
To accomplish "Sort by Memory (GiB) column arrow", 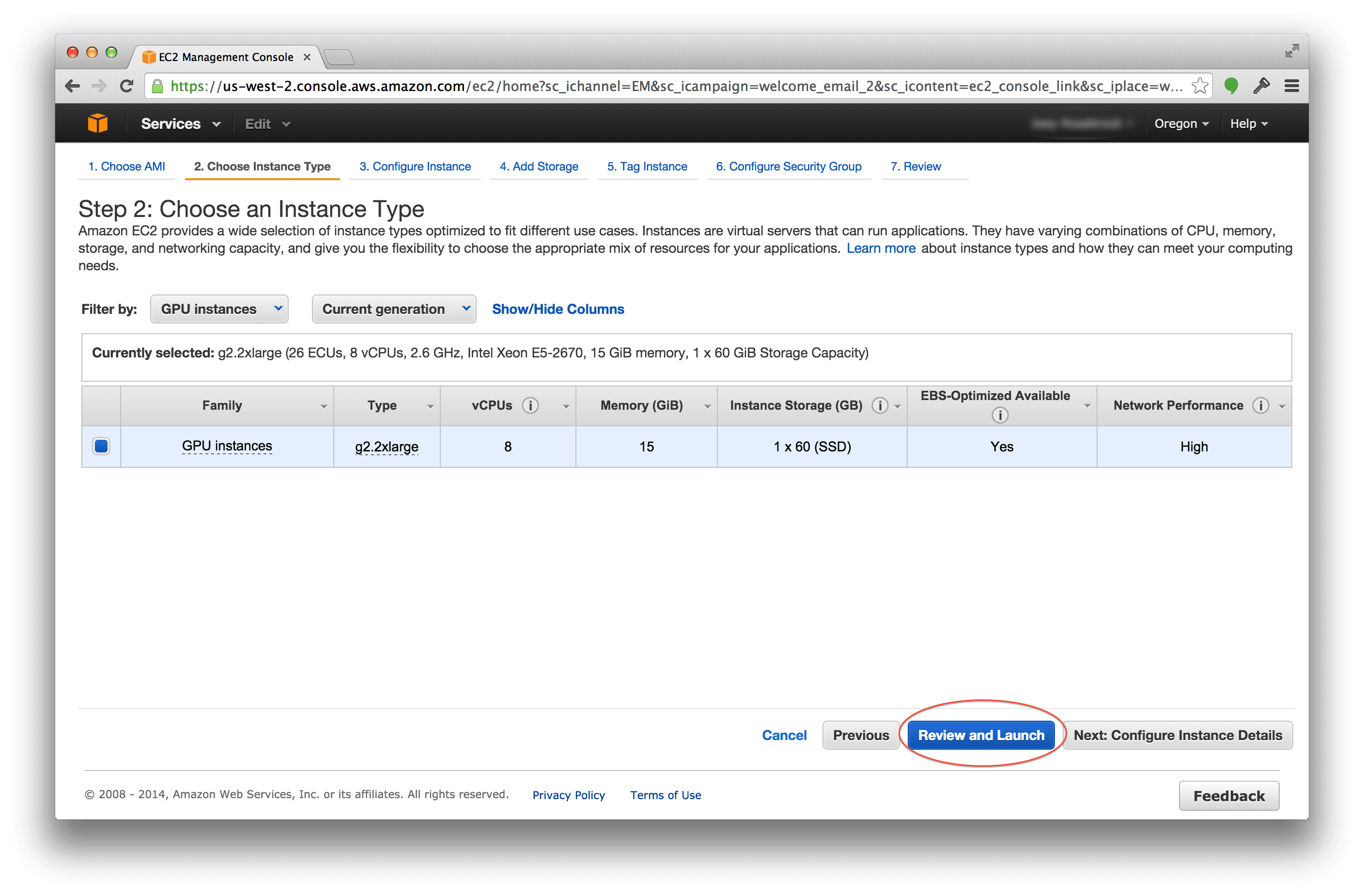I will (708, 407).
